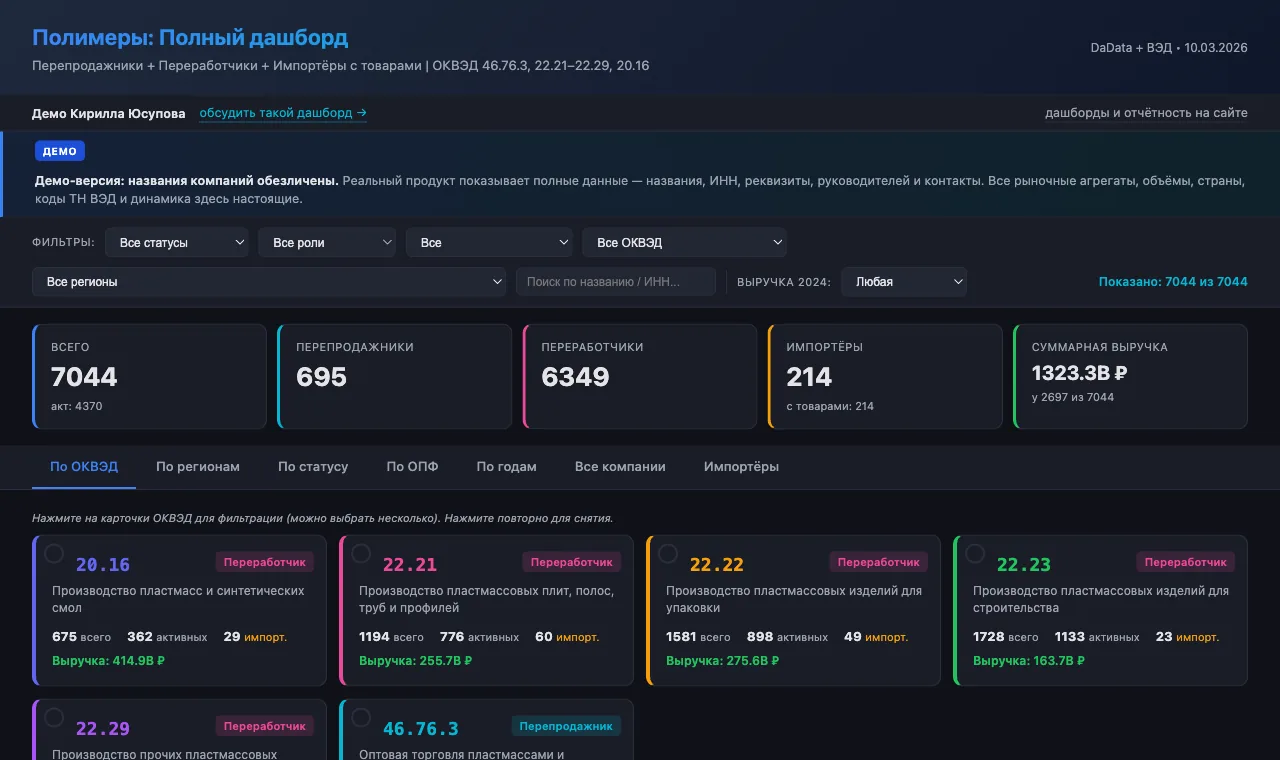
Task: Click the 'Демо Кирилла Юсупова' label
Action: pos(109,114)
